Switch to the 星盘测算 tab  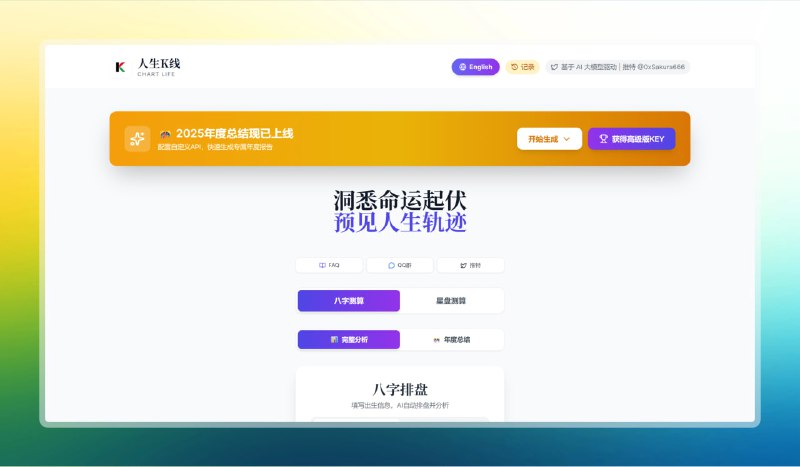coord(451,301)
